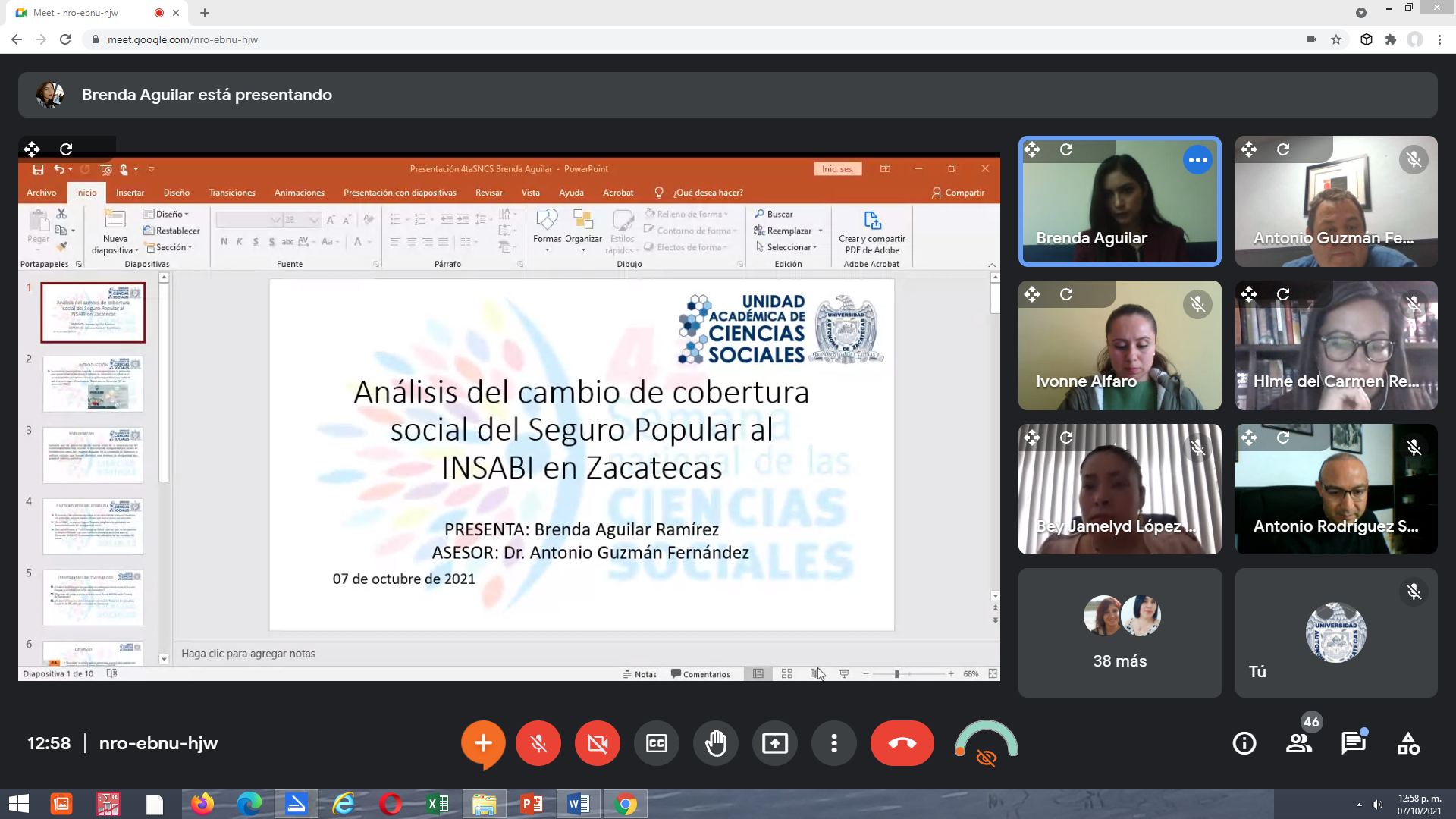Open the Archivo menu
The image size is (1456, 819).
click(x=41, y=193)
